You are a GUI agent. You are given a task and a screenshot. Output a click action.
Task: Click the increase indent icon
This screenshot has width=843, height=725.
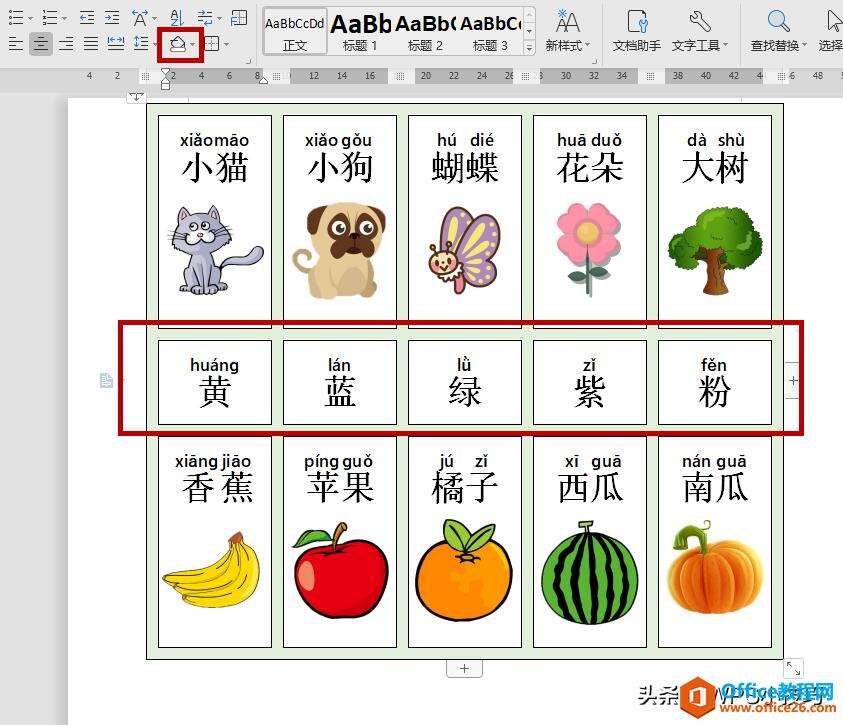tap(111, 17)
